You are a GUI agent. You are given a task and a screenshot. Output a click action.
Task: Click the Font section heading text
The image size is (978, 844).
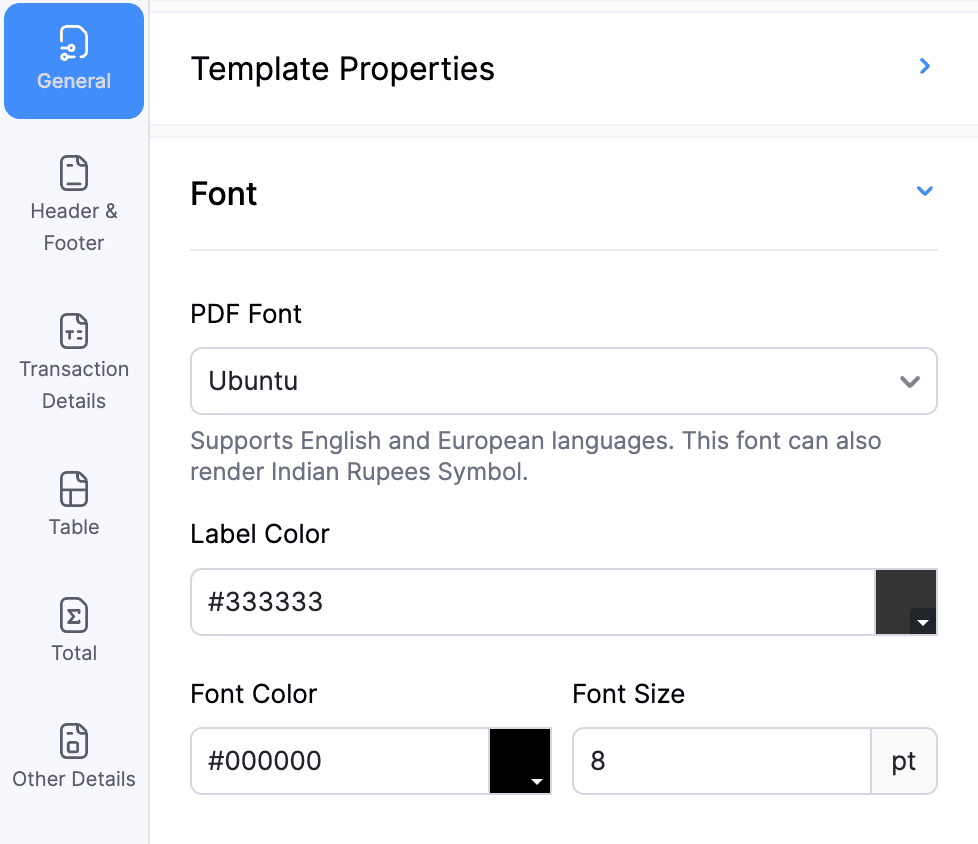click(x=224, y=193)
